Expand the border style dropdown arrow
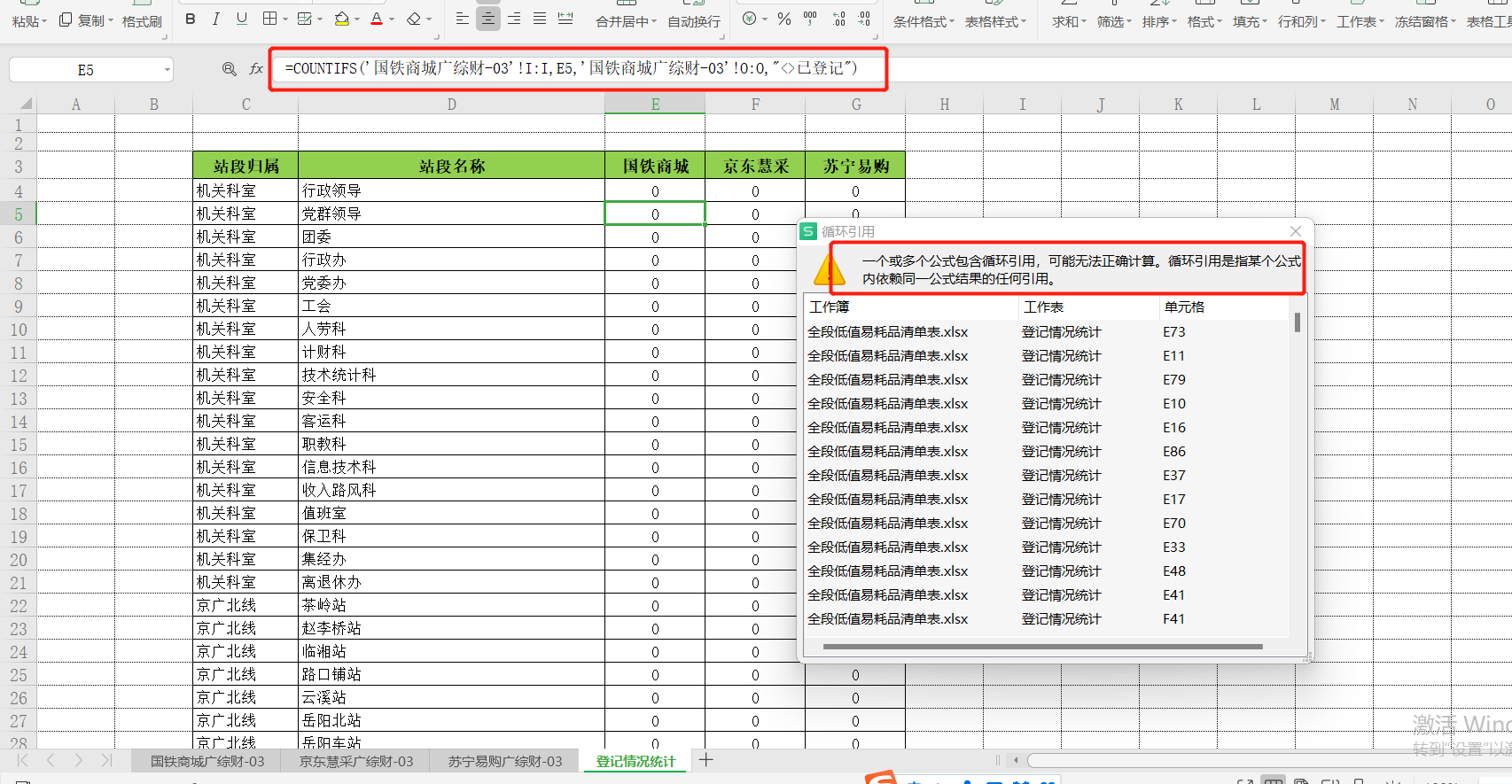The width and height of the screenshot is (1512, 784). tap(286, 19)
